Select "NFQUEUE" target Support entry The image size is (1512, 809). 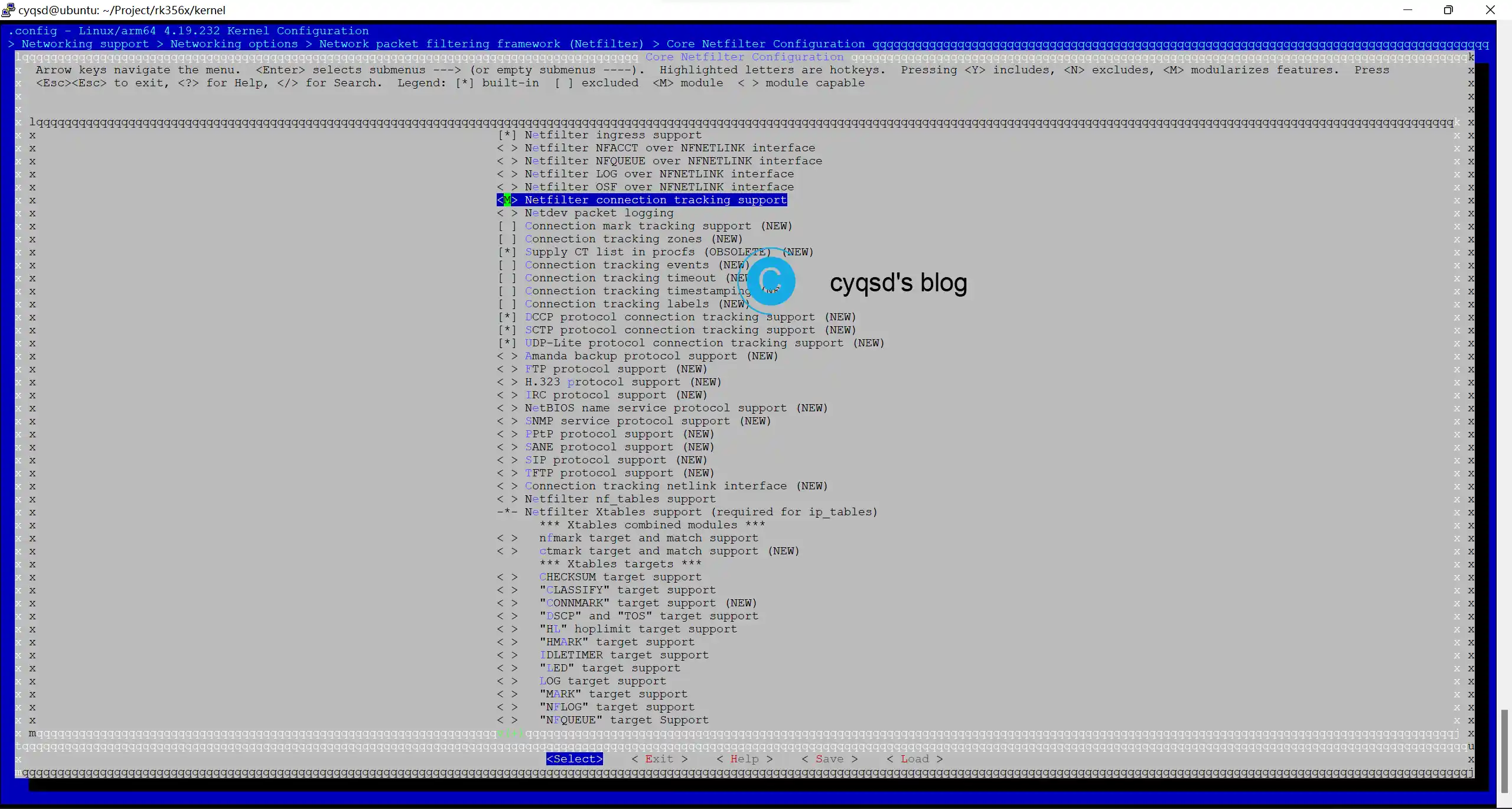(x=603, y=720)
